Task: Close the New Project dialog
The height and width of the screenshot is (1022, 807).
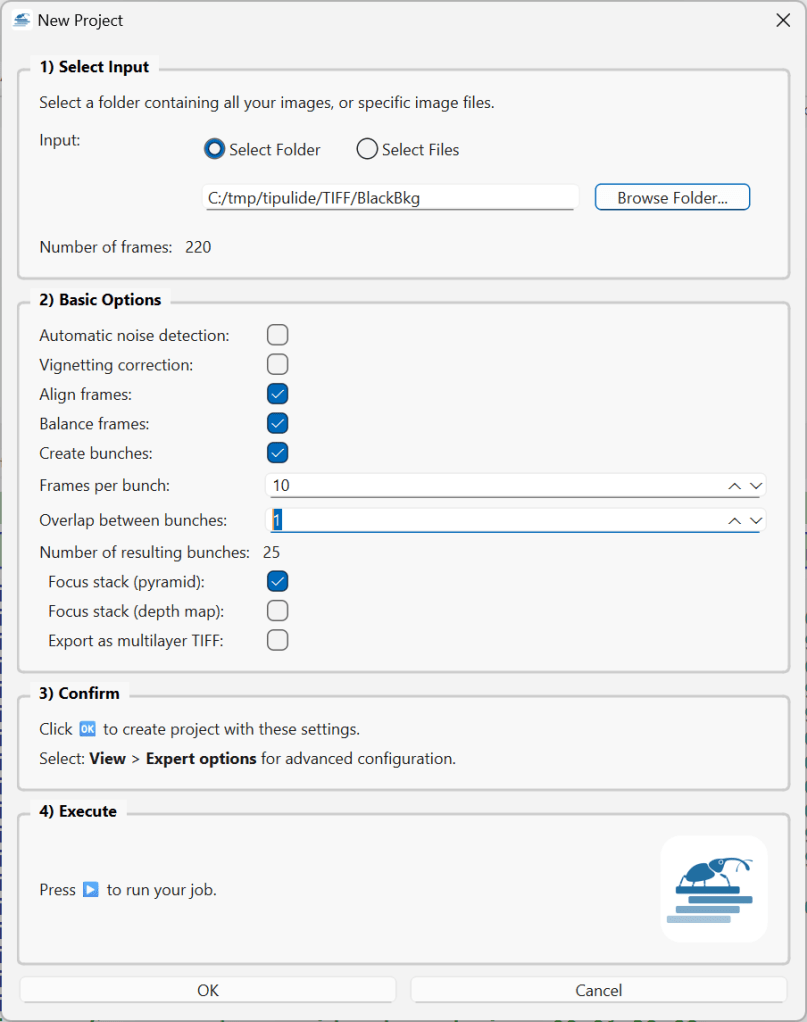Action: pyautogui.click(x=783, y=20)
